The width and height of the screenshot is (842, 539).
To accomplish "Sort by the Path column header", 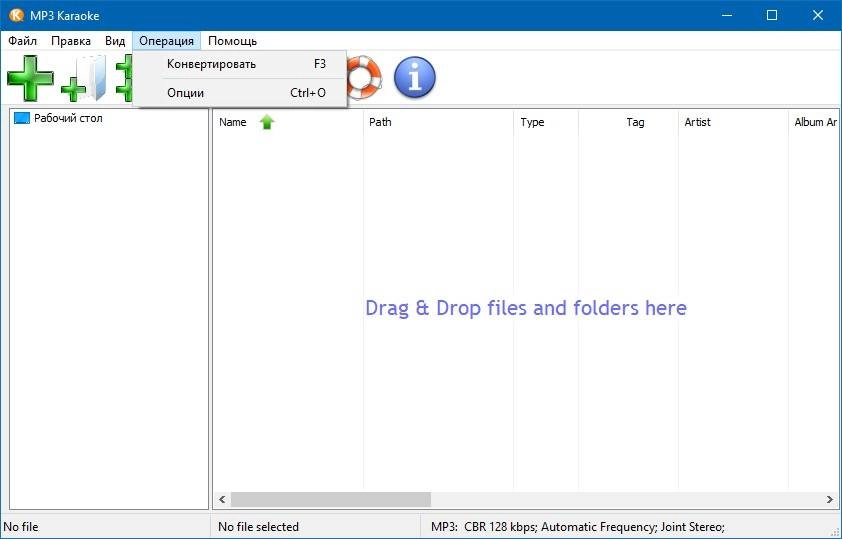I will point(438,122).
